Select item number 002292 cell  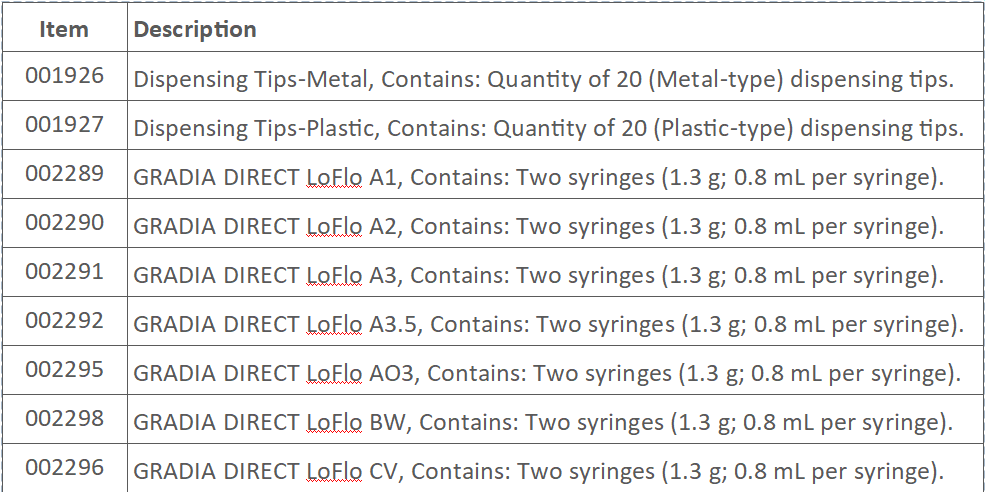(x=64, y=320)
